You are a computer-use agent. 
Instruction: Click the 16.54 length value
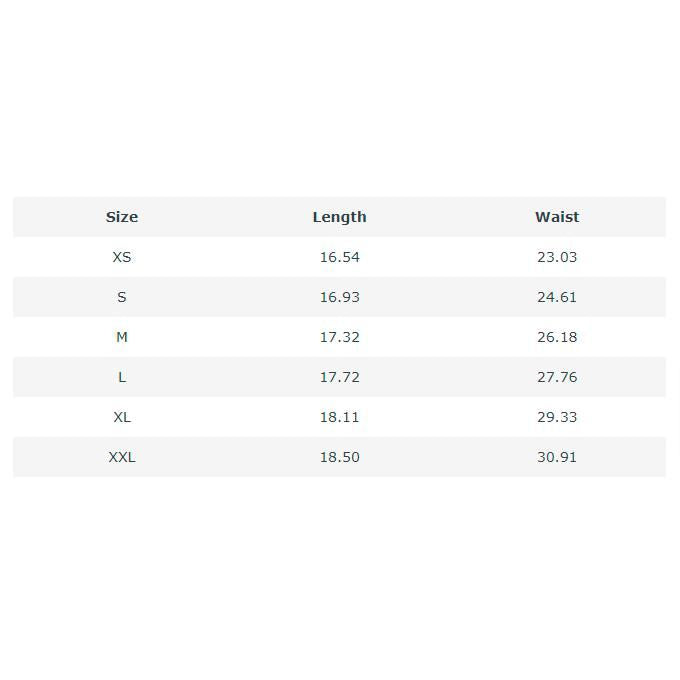339,257
